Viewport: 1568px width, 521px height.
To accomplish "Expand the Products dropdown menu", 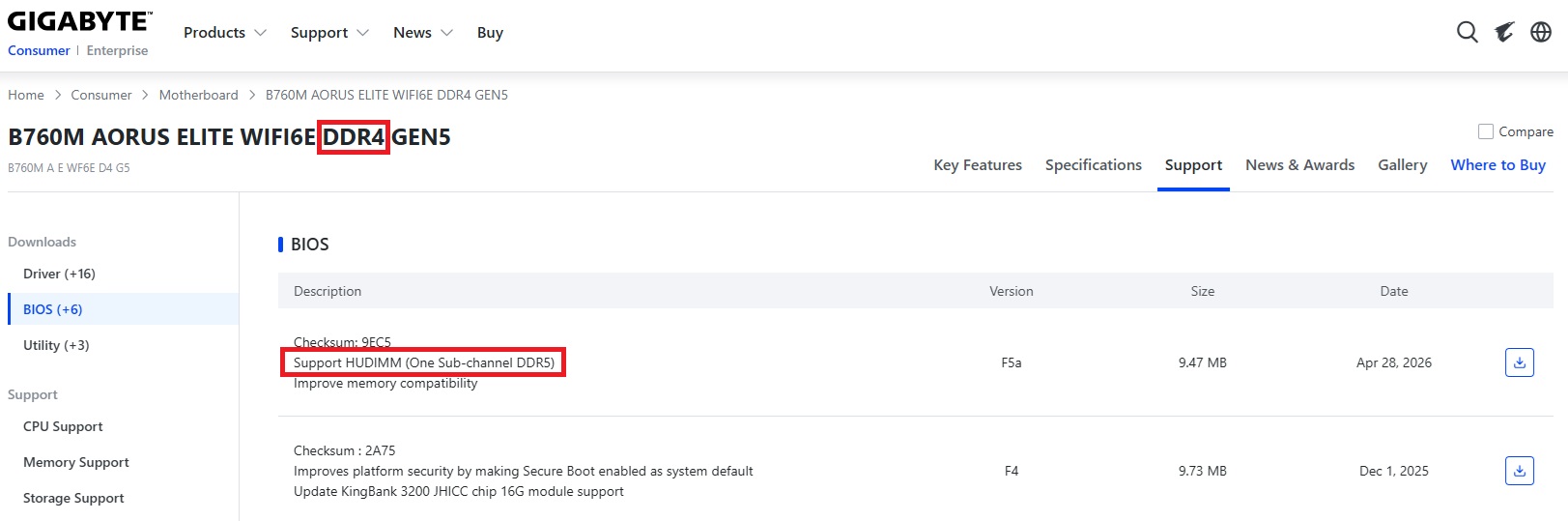I will click(224, 32).
